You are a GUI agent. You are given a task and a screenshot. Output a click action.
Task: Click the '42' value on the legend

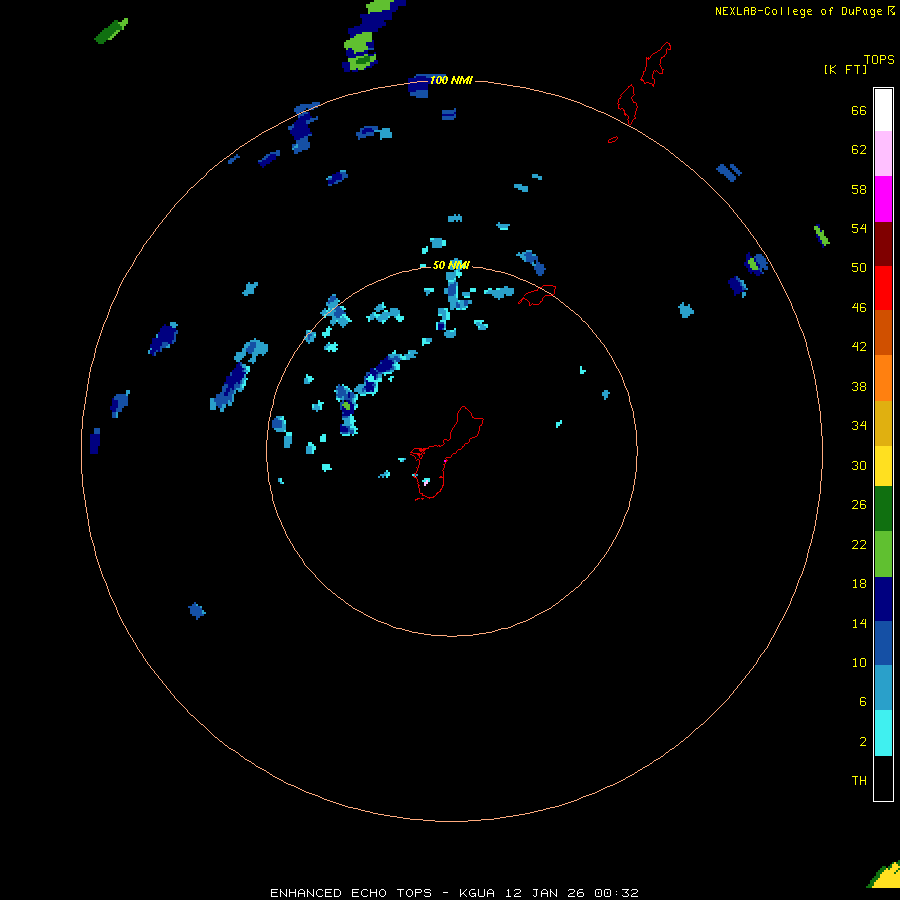pos(859,346)
